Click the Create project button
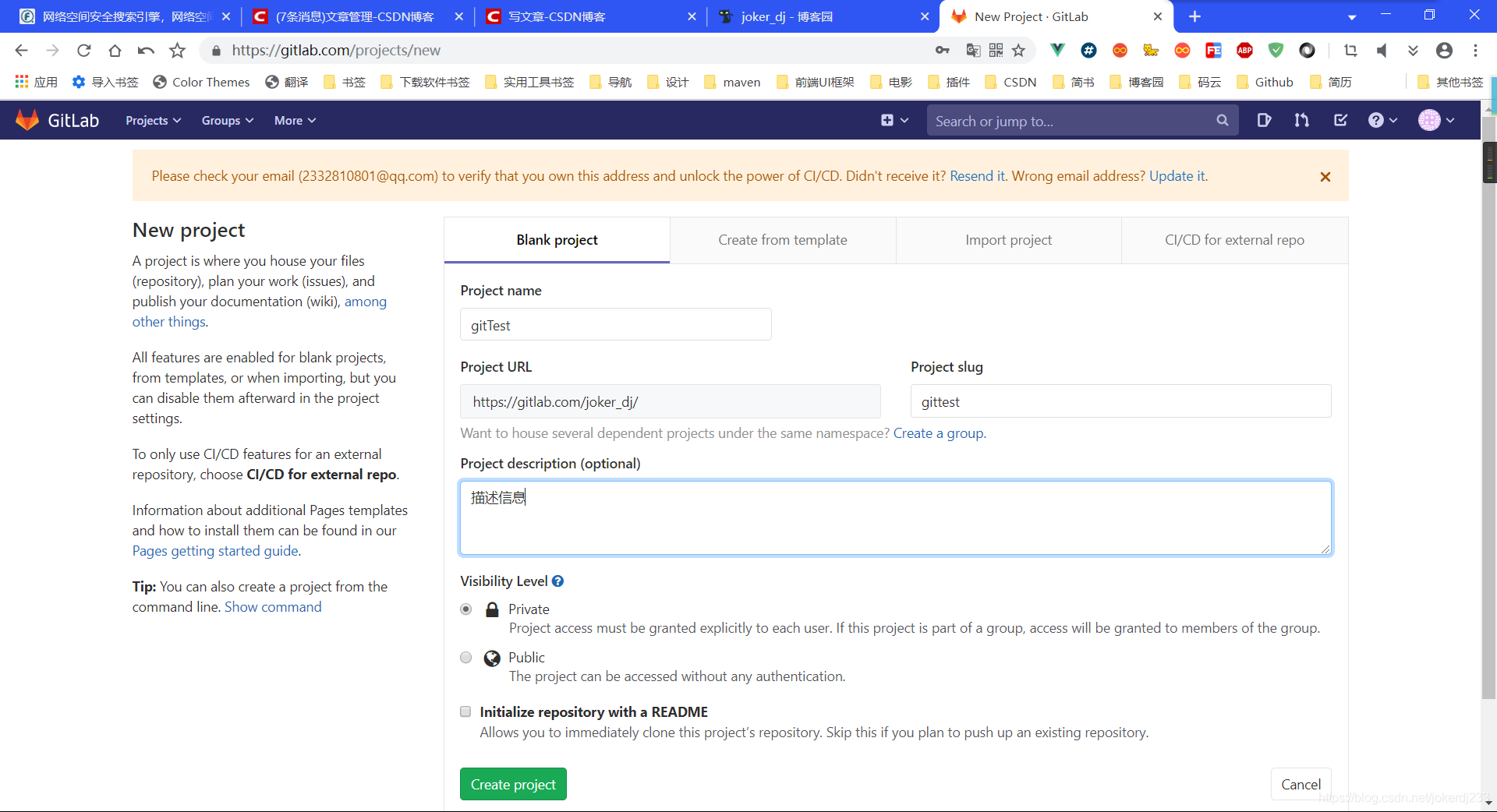Viewport: 1497px width, 812px height. pyautogui.click(x=513, y=784)
